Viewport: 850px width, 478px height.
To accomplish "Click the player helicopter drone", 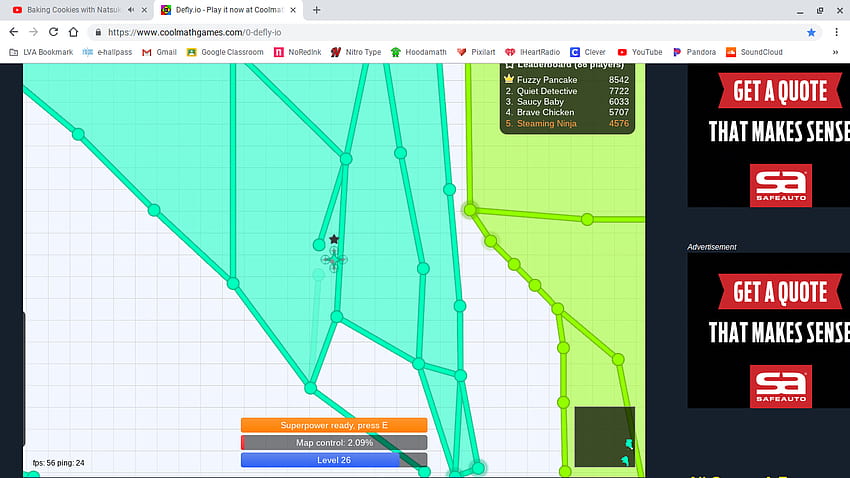I will tap(334, 260).
